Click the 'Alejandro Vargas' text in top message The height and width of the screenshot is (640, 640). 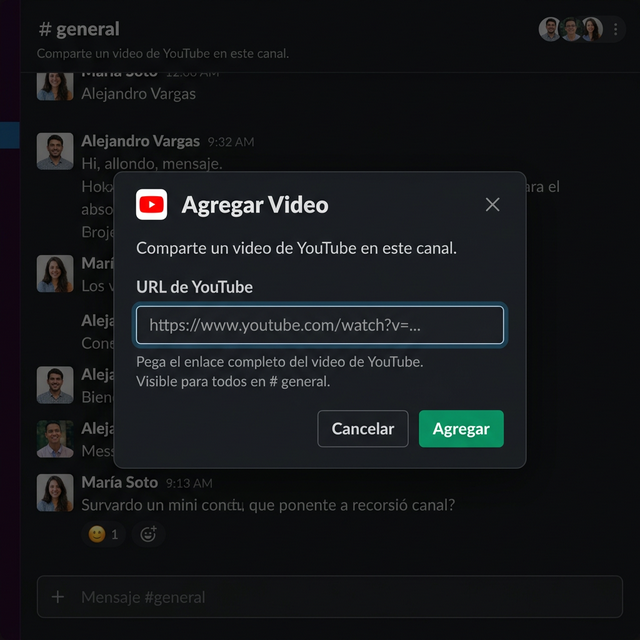pos(138,94)
